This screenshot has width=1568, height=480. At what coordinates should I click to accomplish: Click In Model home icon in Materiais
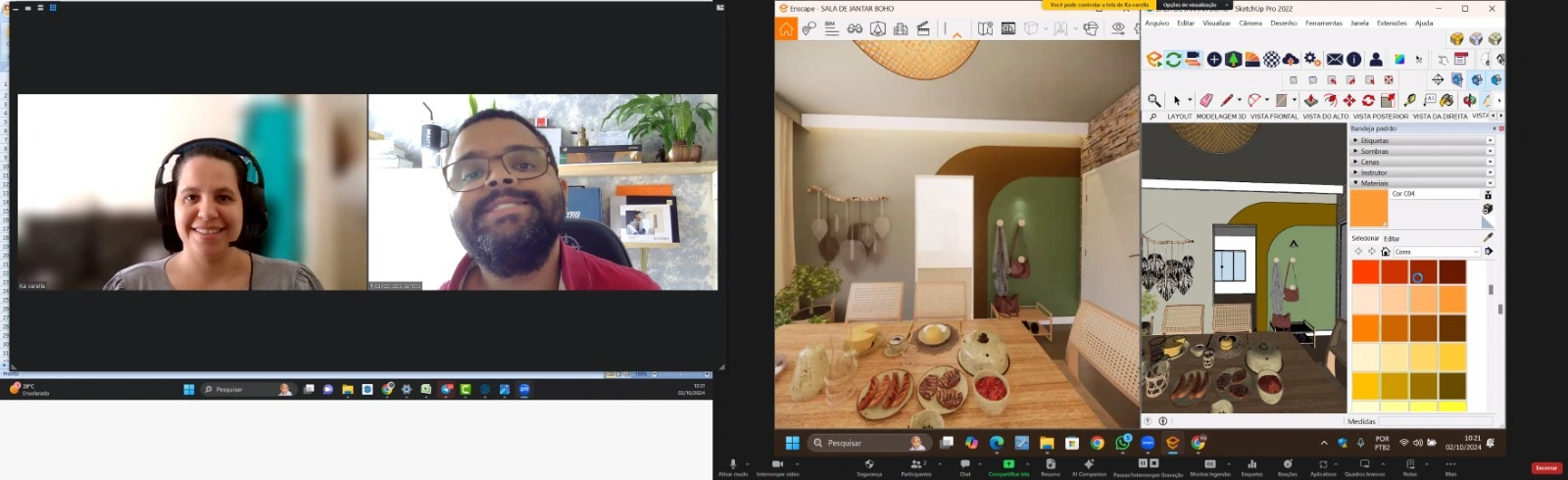point(1386,252)
